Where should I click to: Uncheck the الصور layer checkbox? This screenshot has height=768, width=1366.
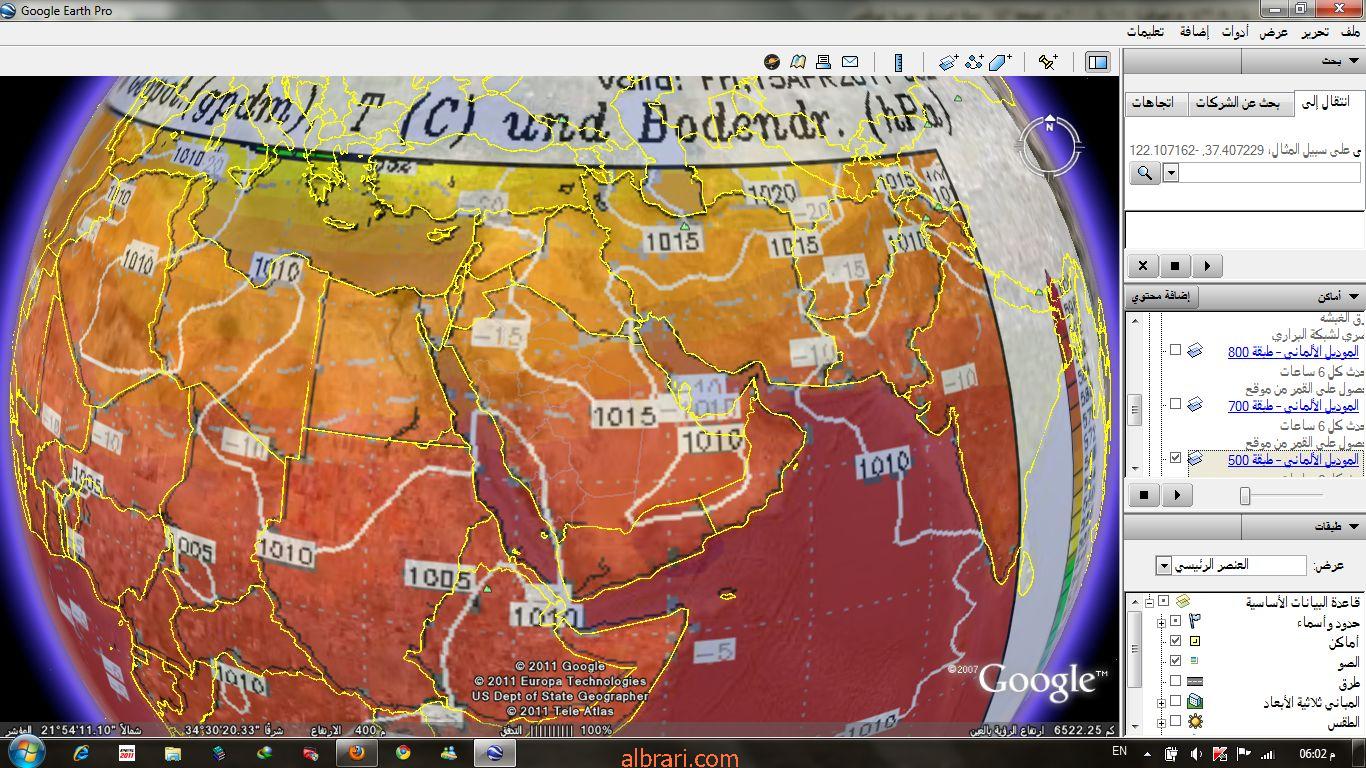pyautogui.click(x=1176, y=661)
